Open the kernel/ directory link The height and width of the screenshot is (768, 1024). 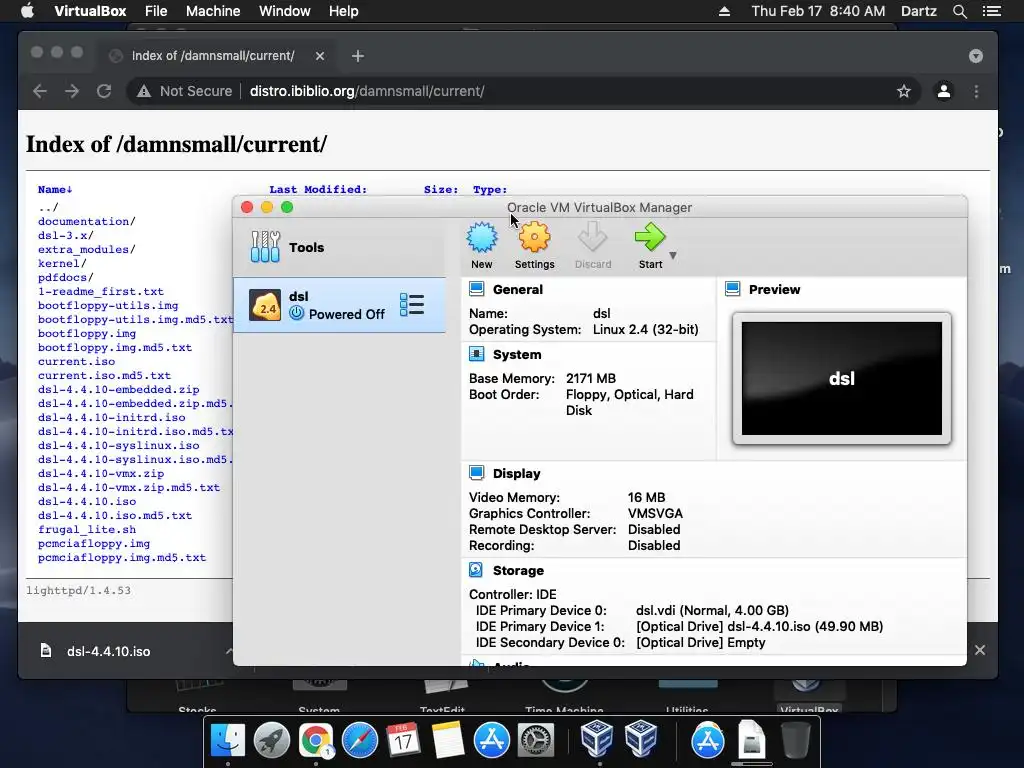click(62, 263)
